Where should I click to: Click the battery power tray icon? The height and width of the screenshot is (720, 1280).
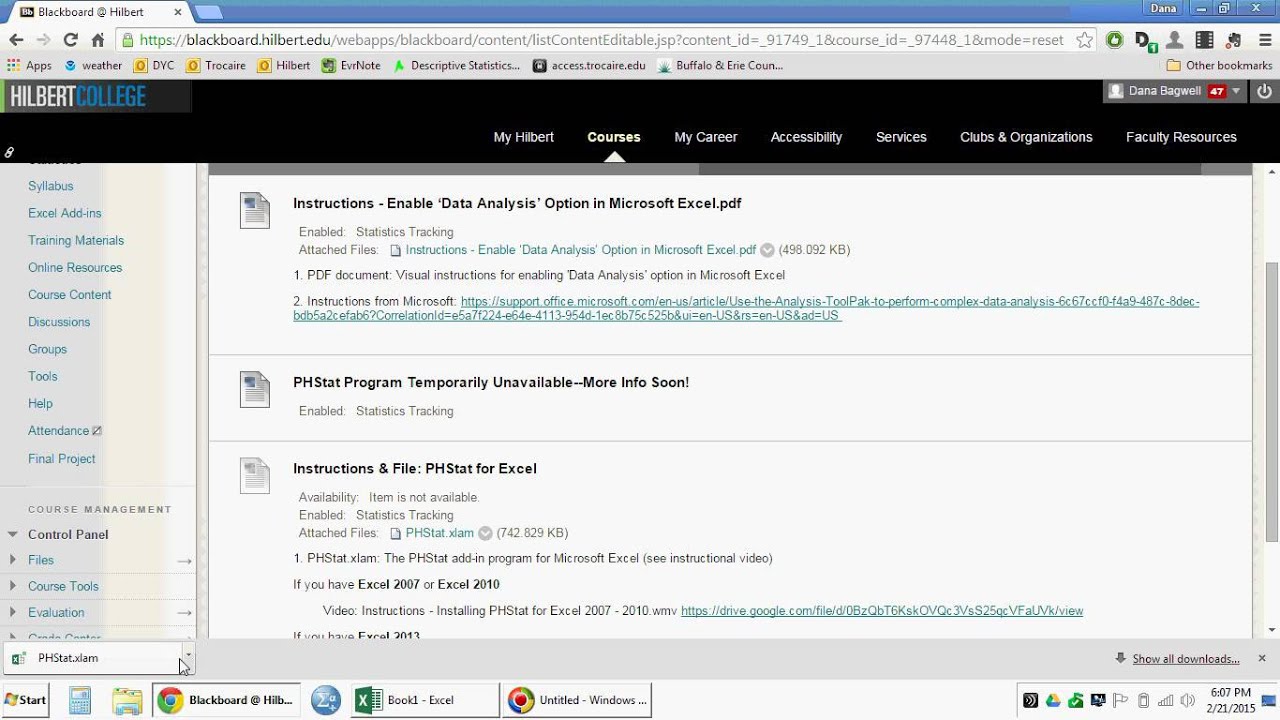click(1143, 700)
